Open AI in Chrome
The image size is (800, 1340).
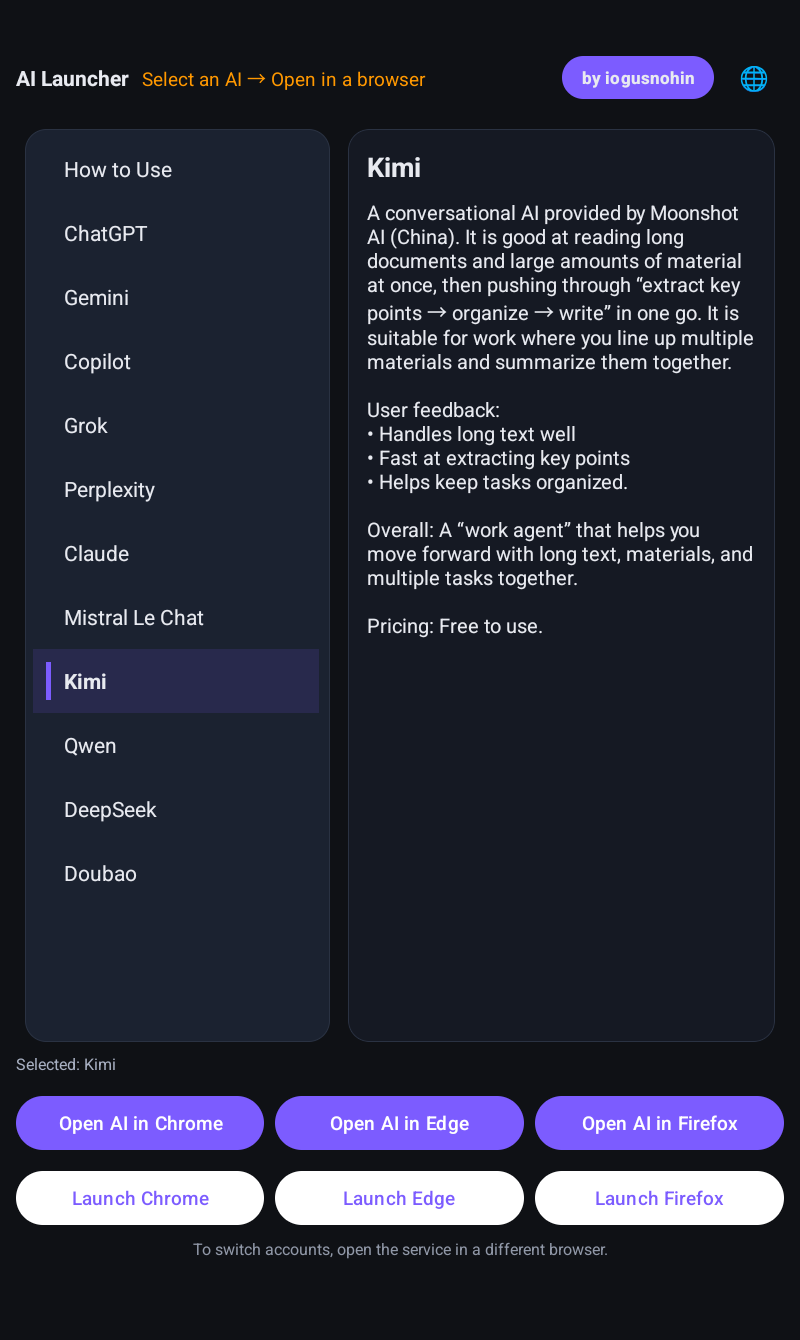tap(140, 1123)
